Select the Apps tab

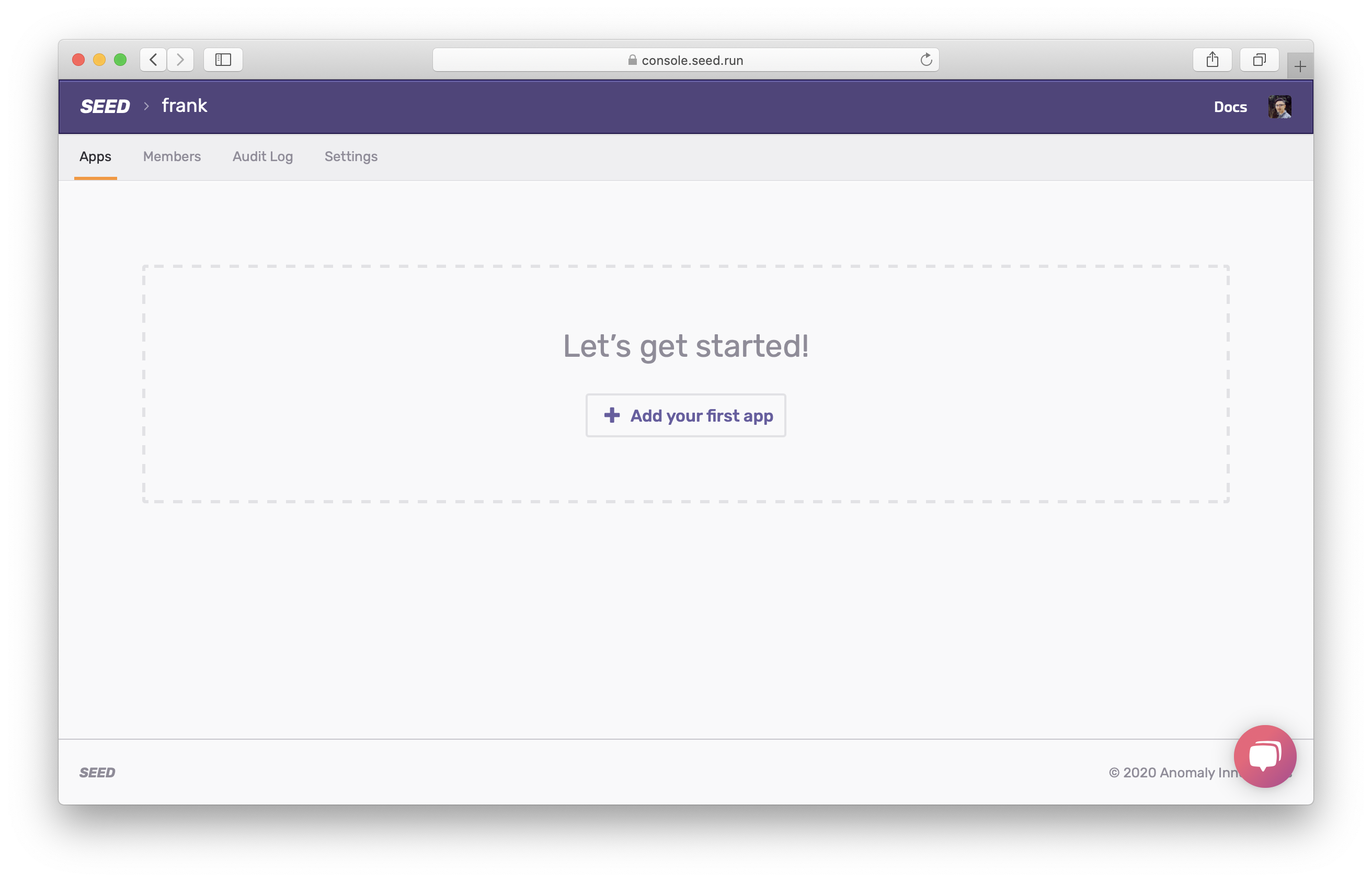(x=95, y=156)
